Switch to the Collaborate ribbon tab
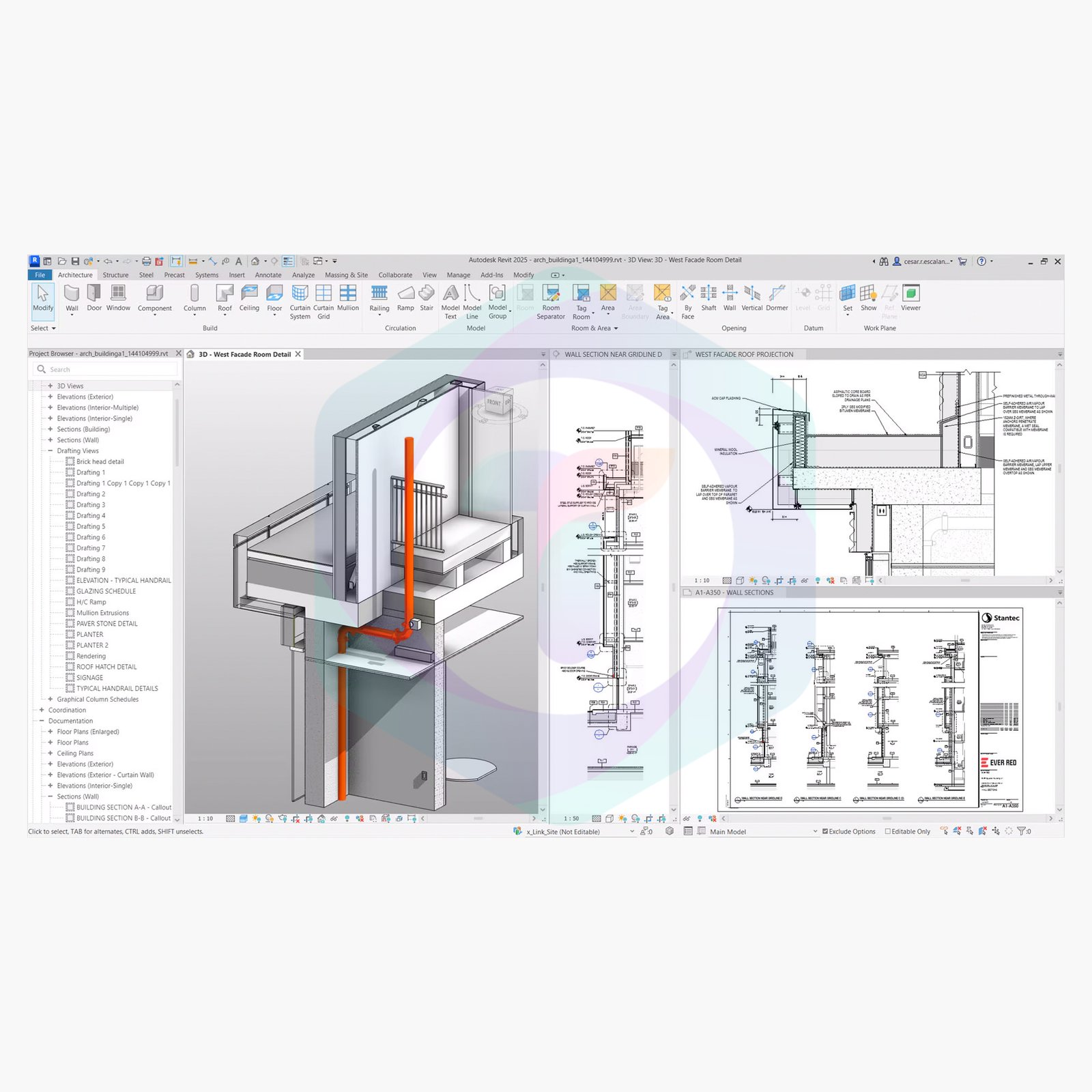This screenshot has height=1092, width=1092. pos(395,275)
